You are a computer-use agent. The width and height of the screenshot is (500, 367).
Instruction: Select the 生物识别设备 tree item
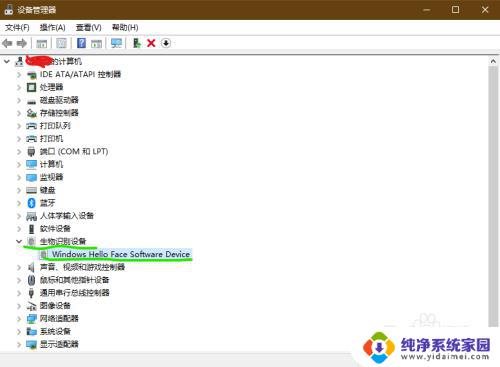63,241
